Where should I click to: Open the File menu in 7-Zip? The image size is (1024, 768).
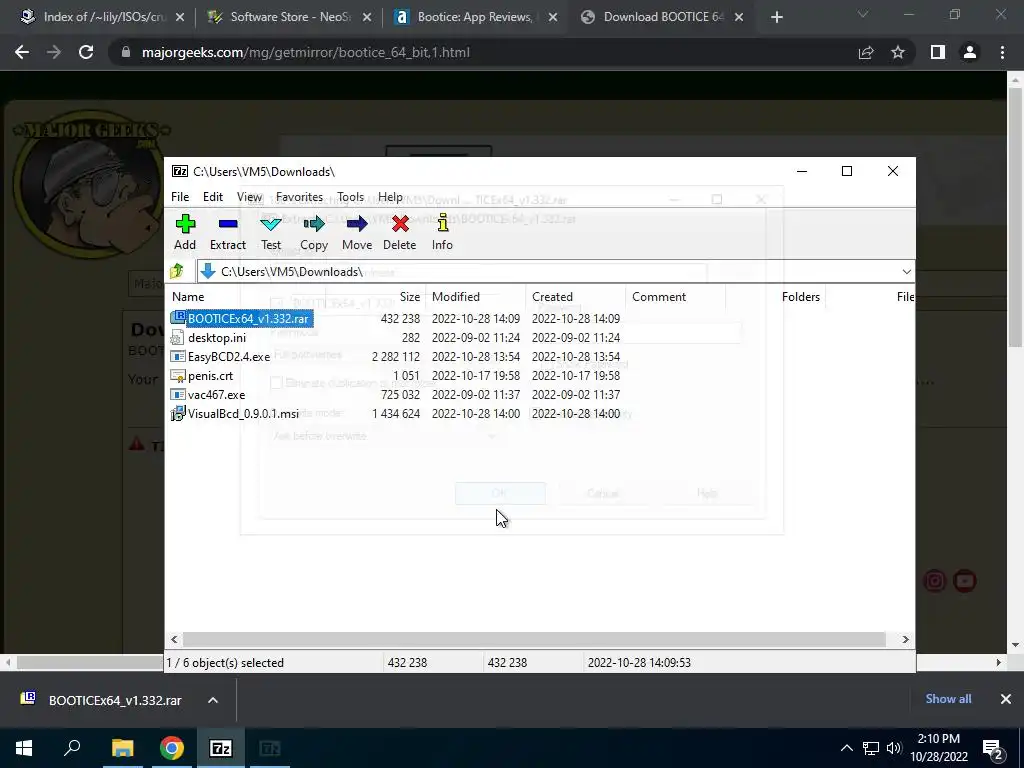(x=180, y=197)
